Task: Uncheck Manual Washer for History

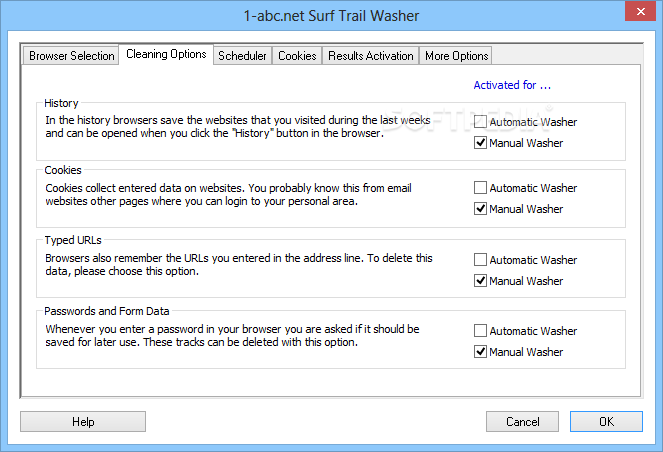Action: (518, 143)
